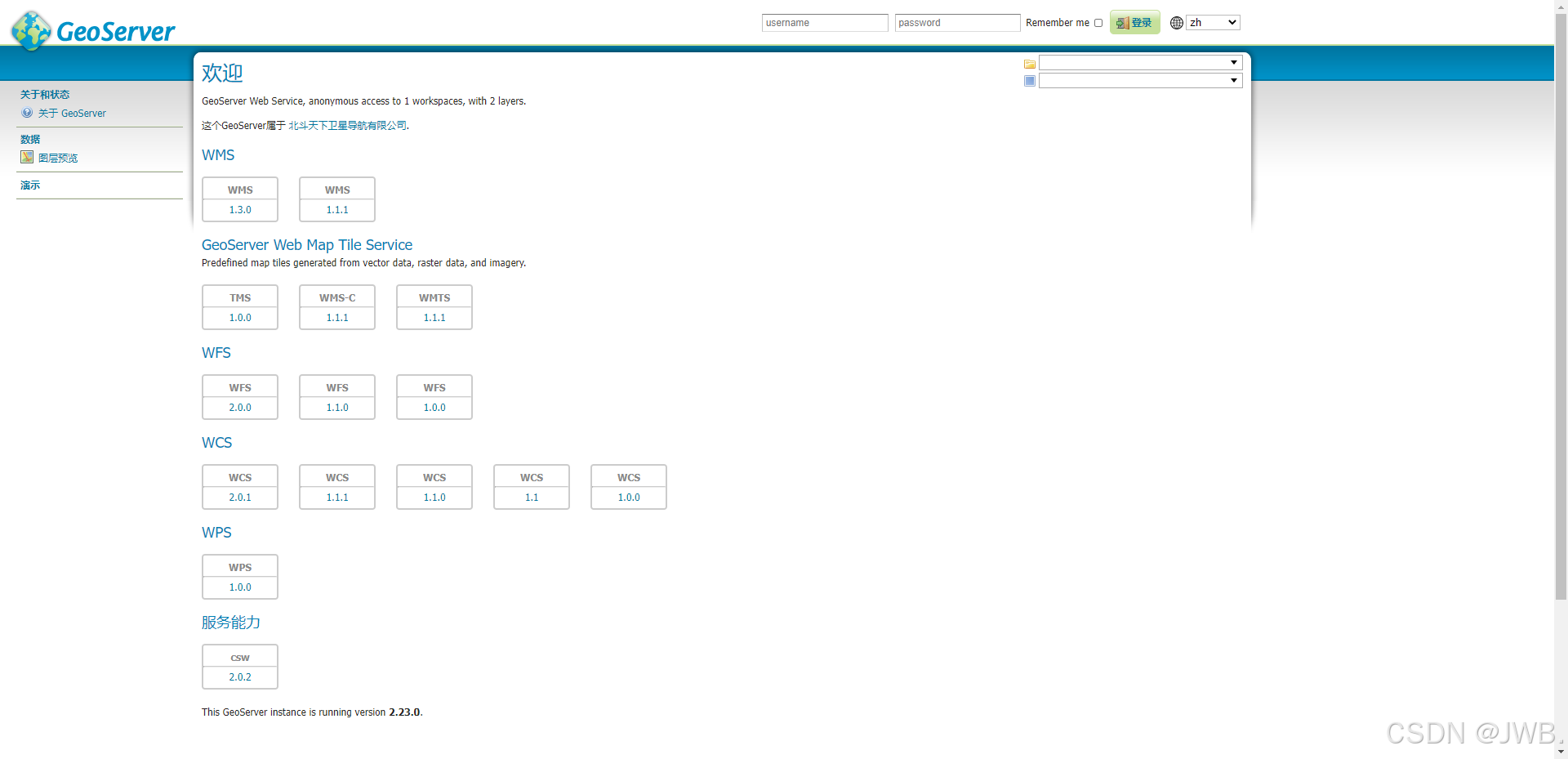Open the 北斗天下卫星导航有限公司 organization link
Image resolution: width=1568 pixels, height=759 pixels.
point(349,125)
